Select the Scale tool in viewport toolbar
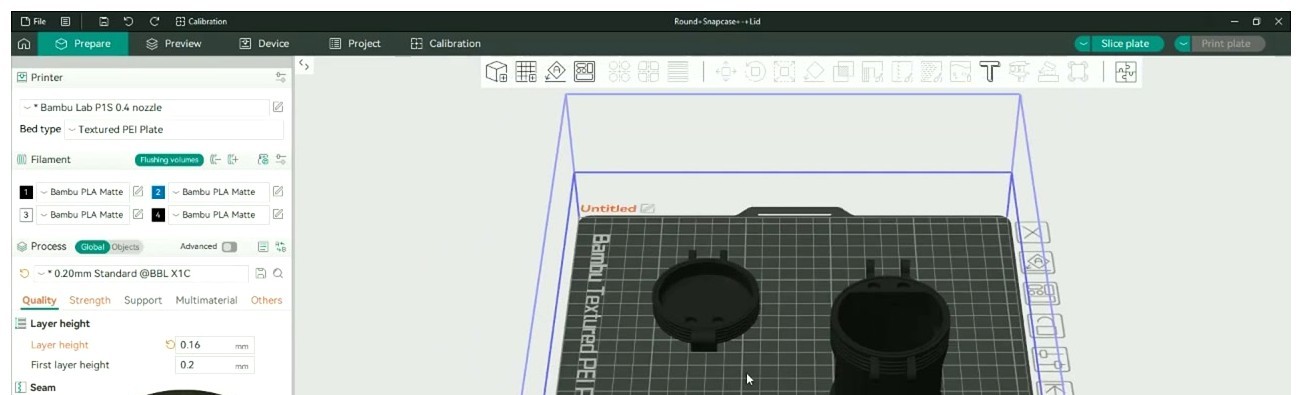The image size is (1302, 395). pos(785,71)
